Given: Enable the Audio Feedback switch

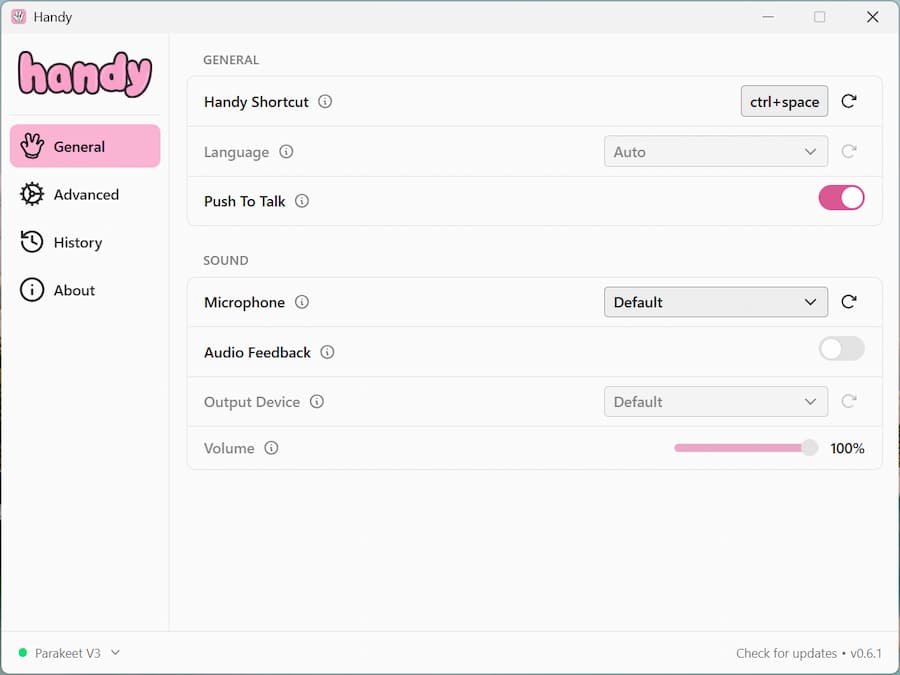Looking at the screenshot, I should coord(841,349).
